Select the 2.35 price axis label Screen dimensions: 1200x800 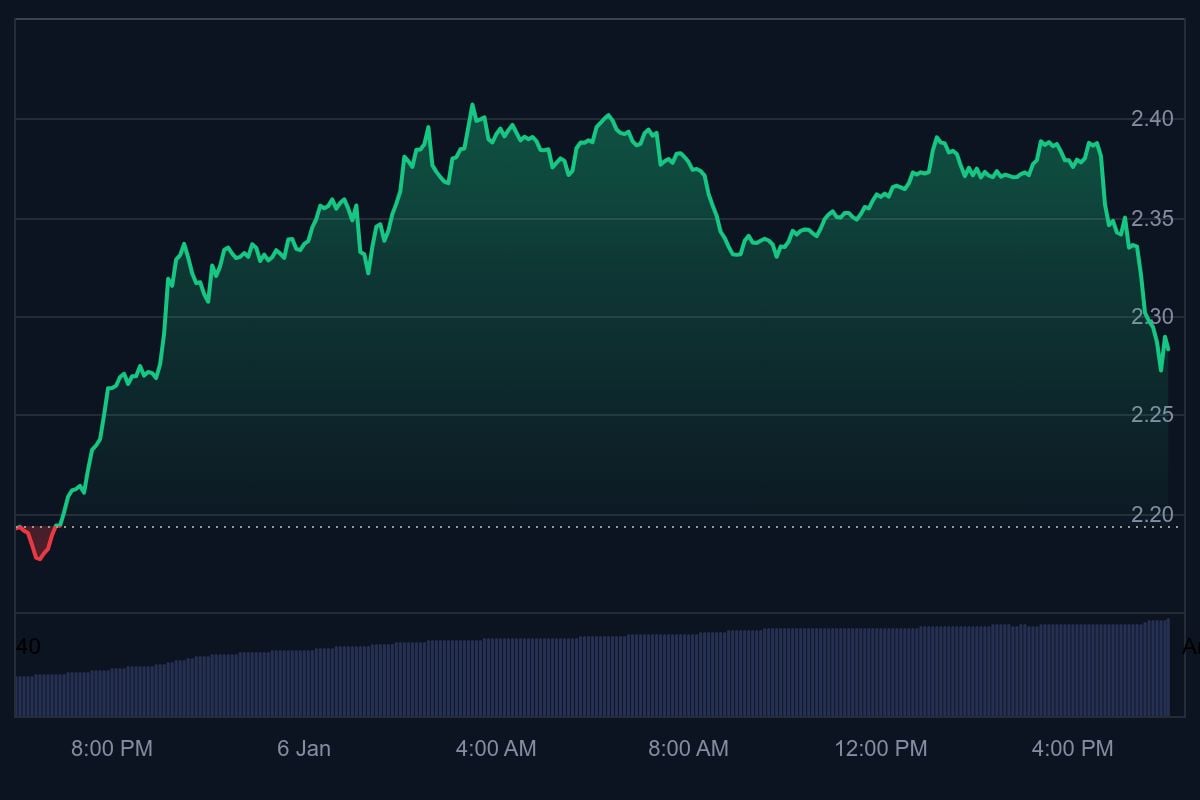(x=1151, y=218)
